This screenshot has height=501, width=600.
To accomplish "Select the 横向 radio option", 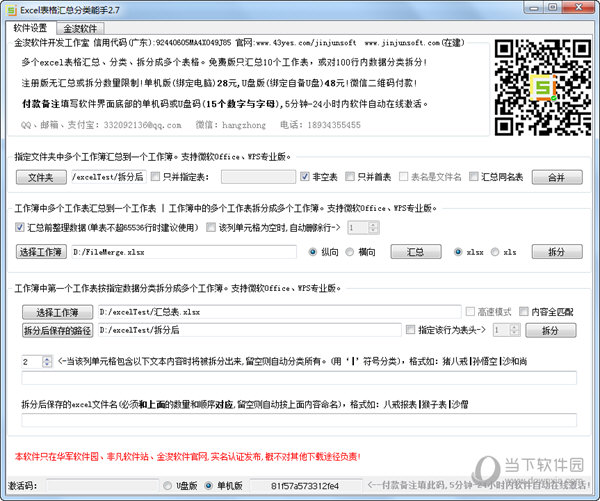I will point(349,252).
